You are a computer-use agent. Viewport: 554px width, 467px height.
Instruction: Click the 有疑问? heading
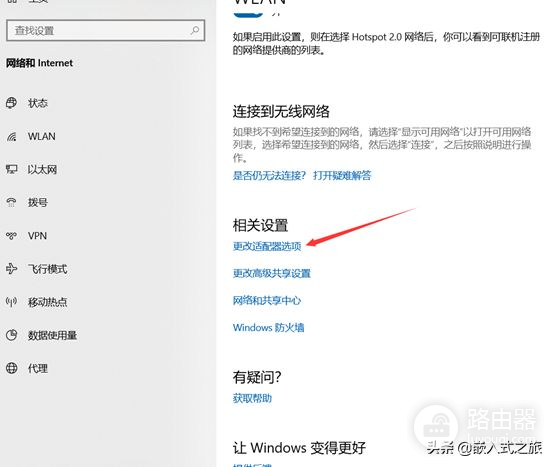pos(257,377)
